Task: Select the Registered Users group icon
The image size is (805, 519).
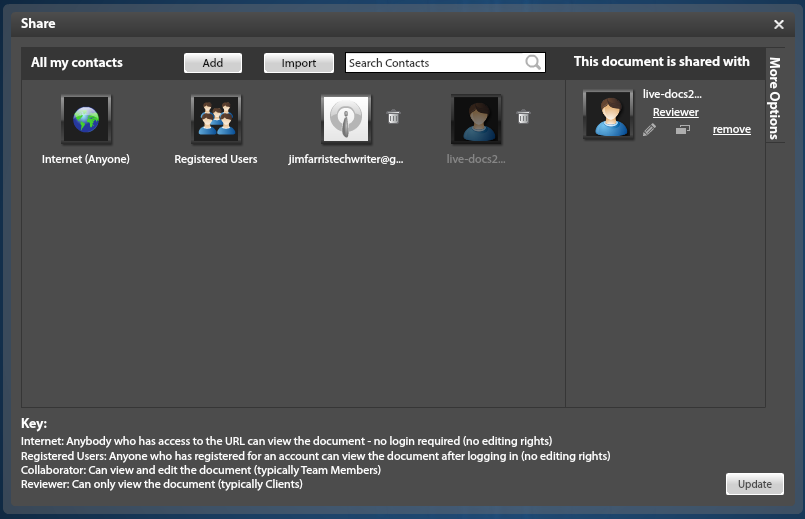Action: (x=216, y=120)
